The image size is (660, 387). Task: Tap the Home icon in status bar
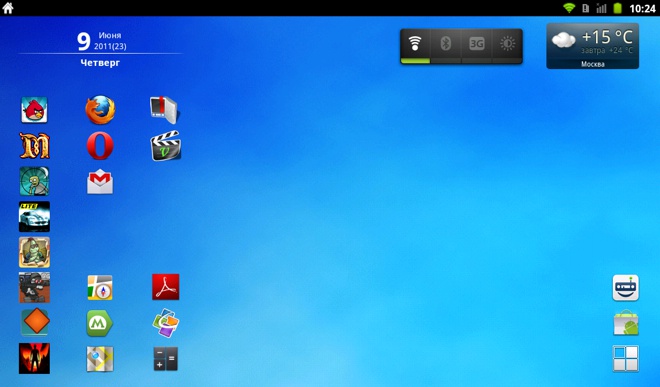8,8
